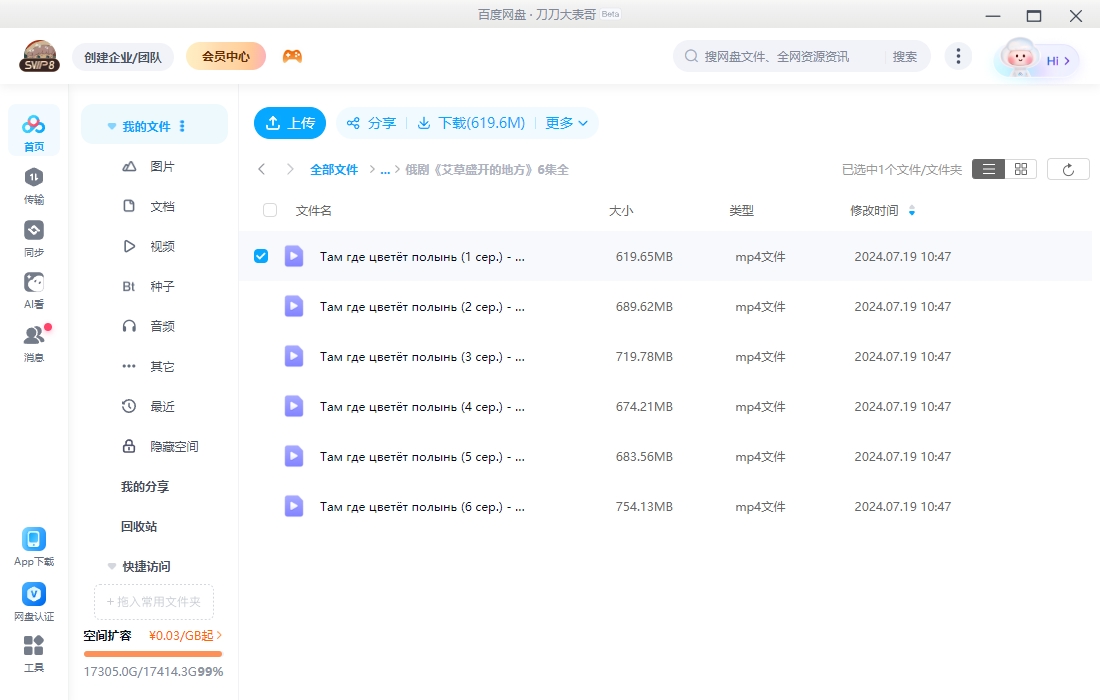This screenshot has height=700, width=1100.
Task: Click the storage usage progress bar
Action: [x=152, y=652]
